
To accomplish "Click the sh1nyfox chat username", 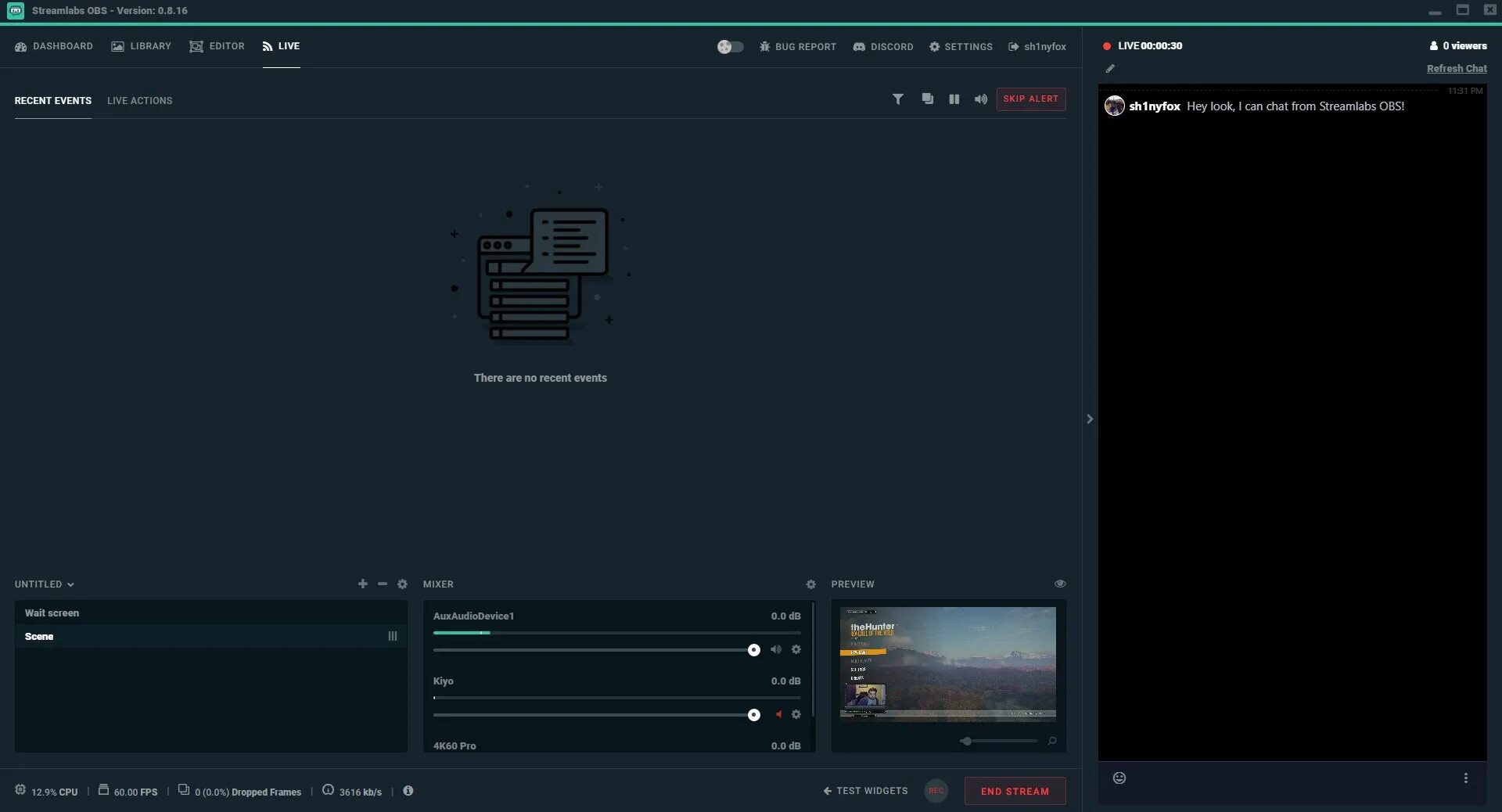I will pyautogui.click(x=1154, y=106).
